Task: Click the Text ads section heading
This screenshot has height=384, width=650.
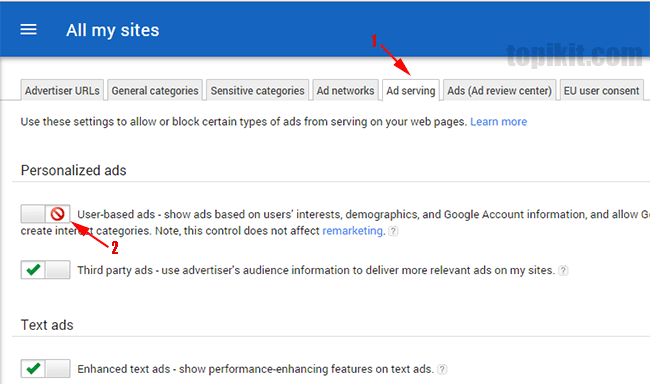Action: [47, 325]
